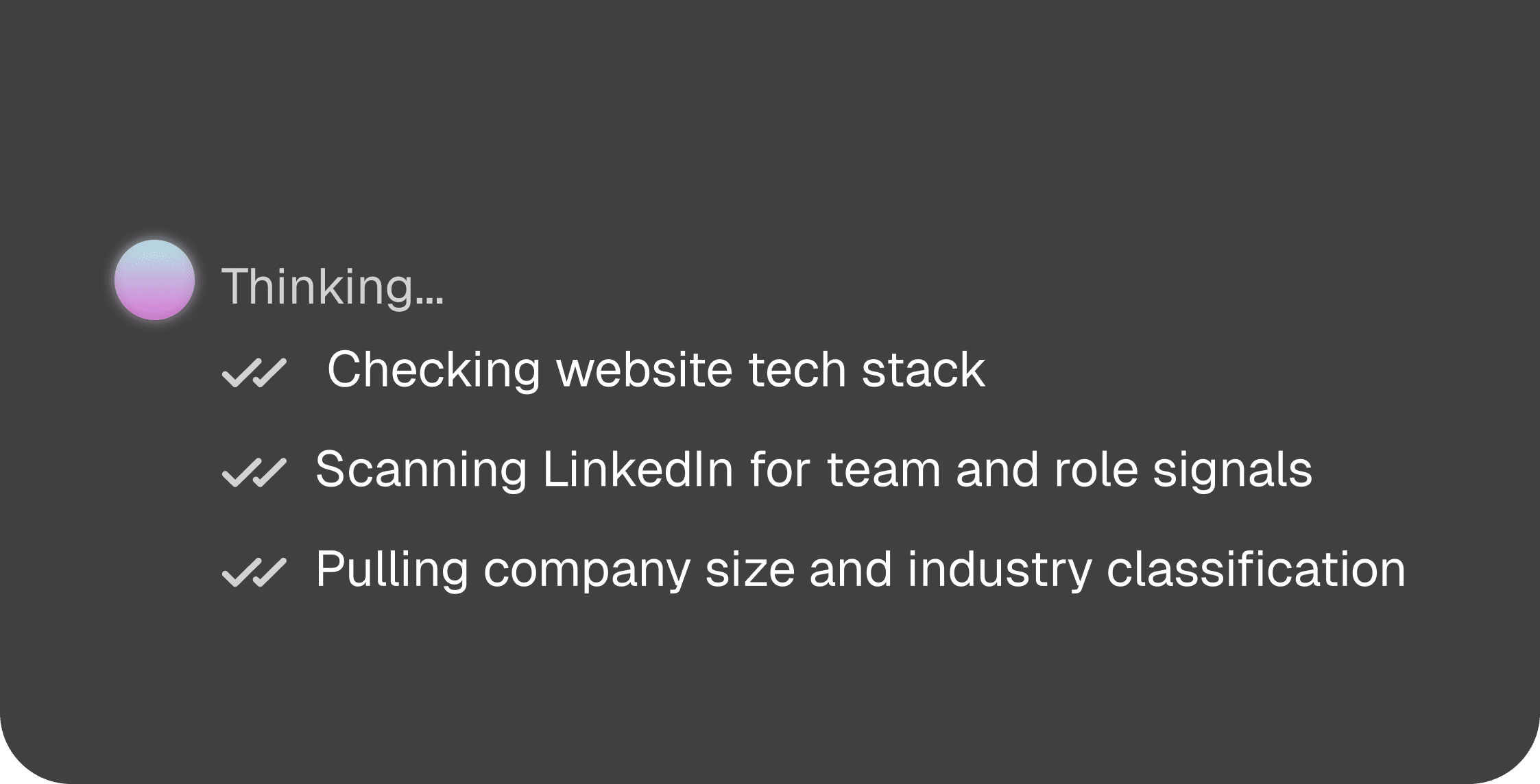Click the double-check icon beside company size step
Image resolution: width=1540 pixels, height=784 pixels.
click(x=254, y=572)
